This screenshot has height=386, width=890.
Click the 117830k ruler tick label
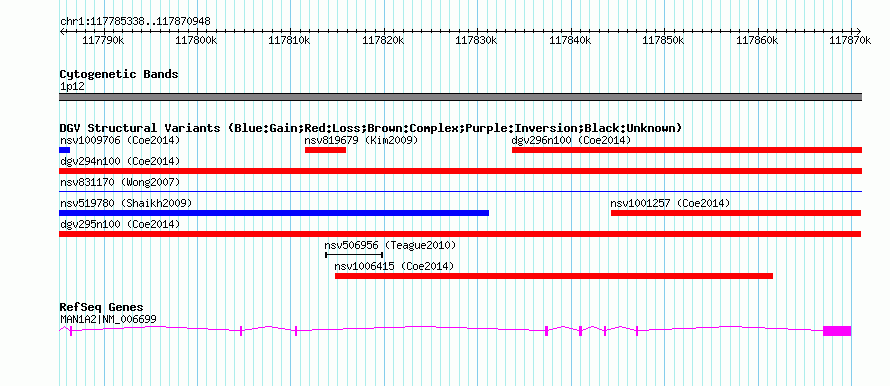477,40
